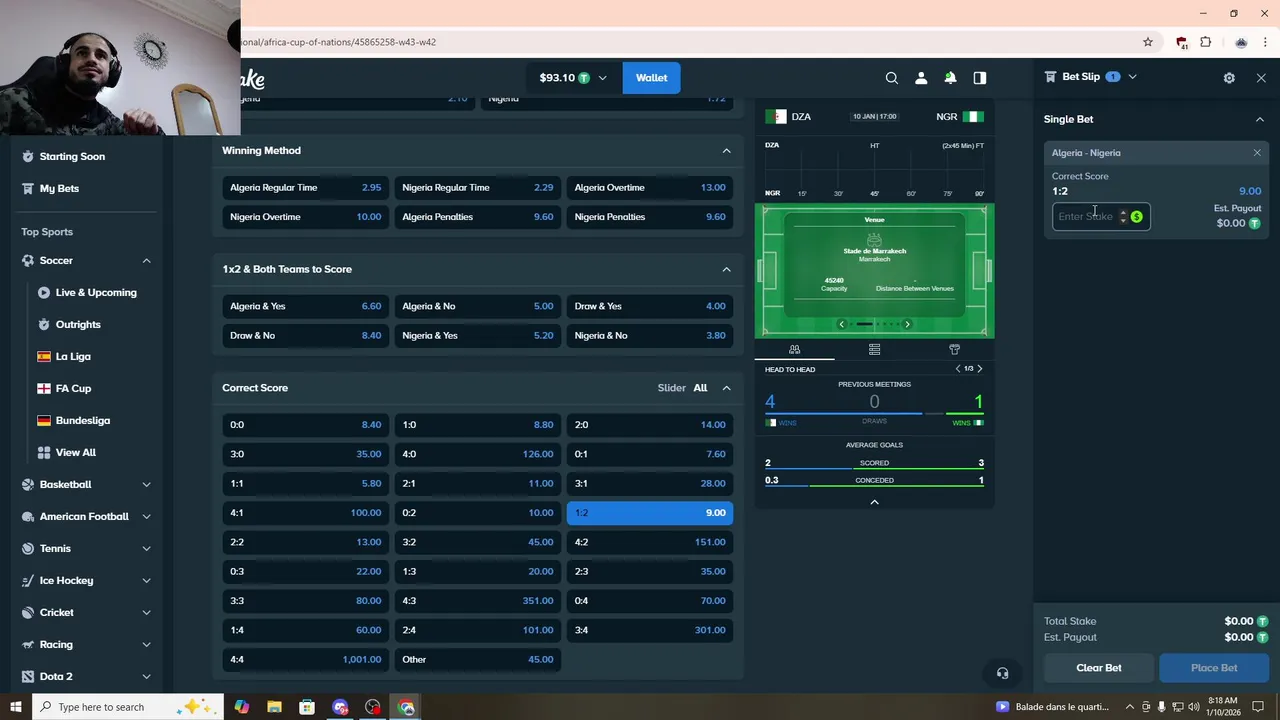The width and height of the screenshot is (1280, 720).
Task: Place the bet
Action: pos(1214,668)
